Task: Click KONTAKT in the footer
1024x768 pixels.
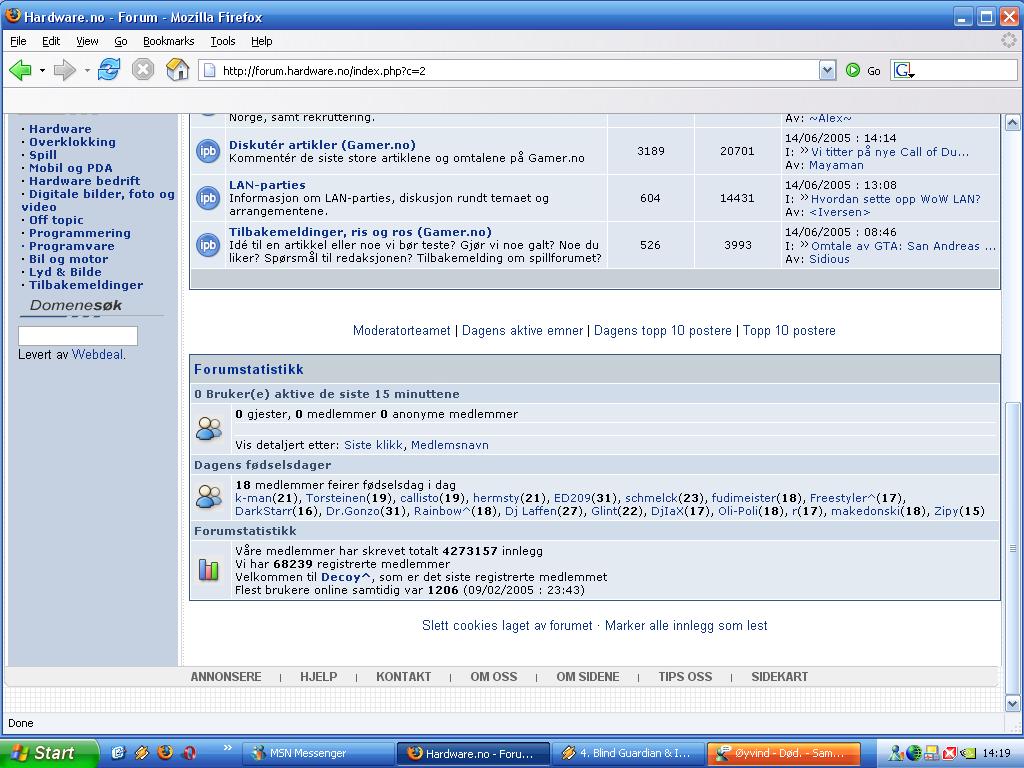Action: point(404,677)
